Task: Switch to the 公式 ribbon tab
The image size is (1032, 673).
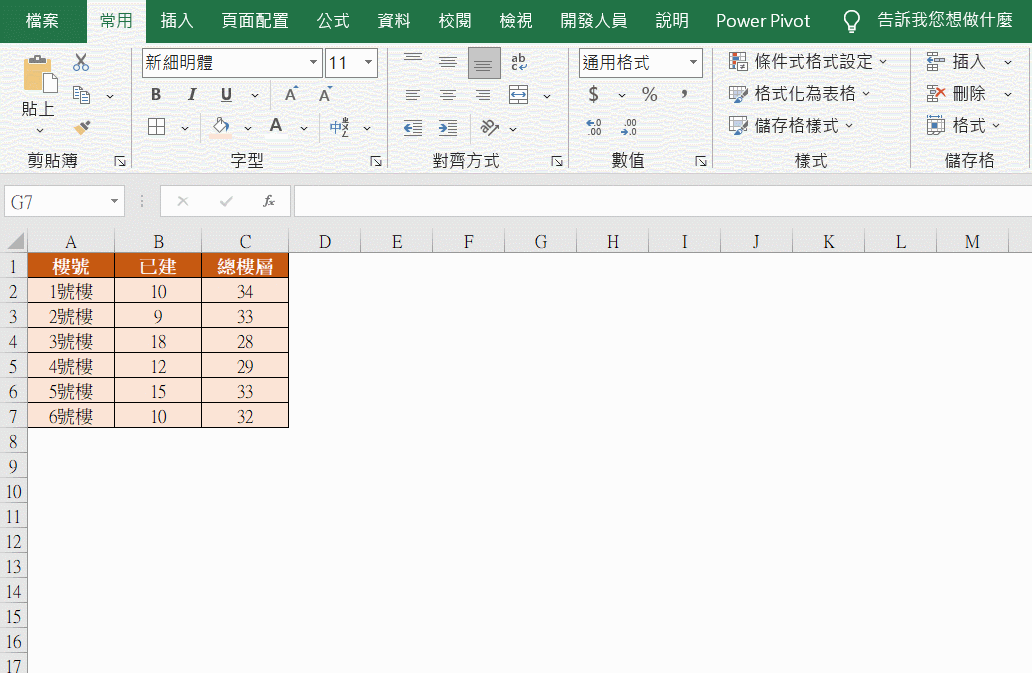Action: pyautogui.click(x=333, y=21)
